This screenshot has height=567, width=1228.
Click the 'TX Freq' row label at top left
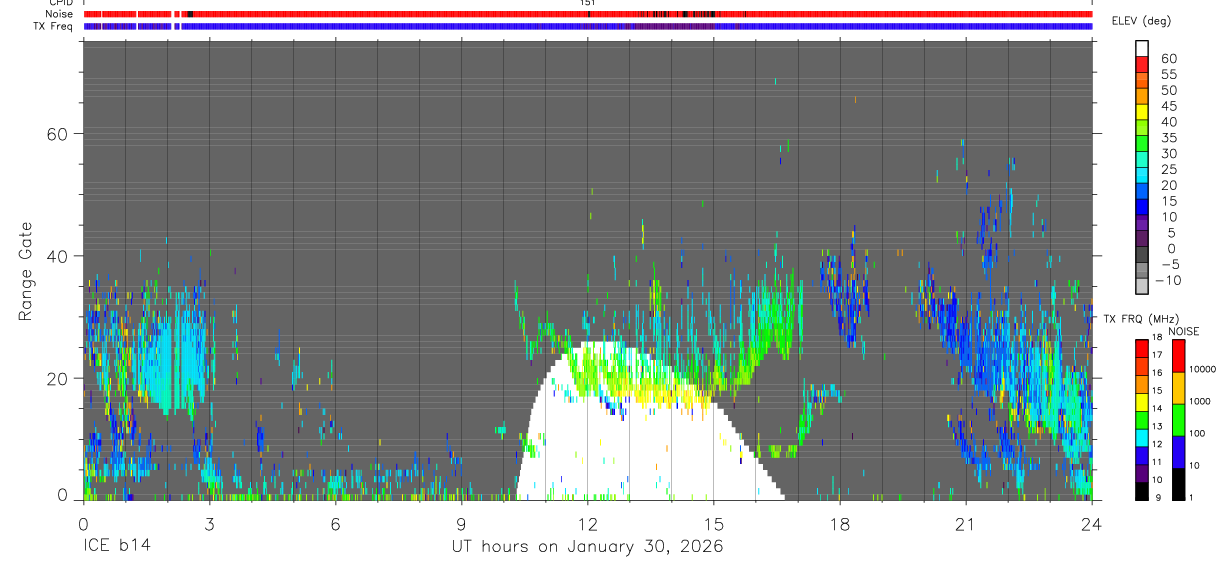point(53,26)
